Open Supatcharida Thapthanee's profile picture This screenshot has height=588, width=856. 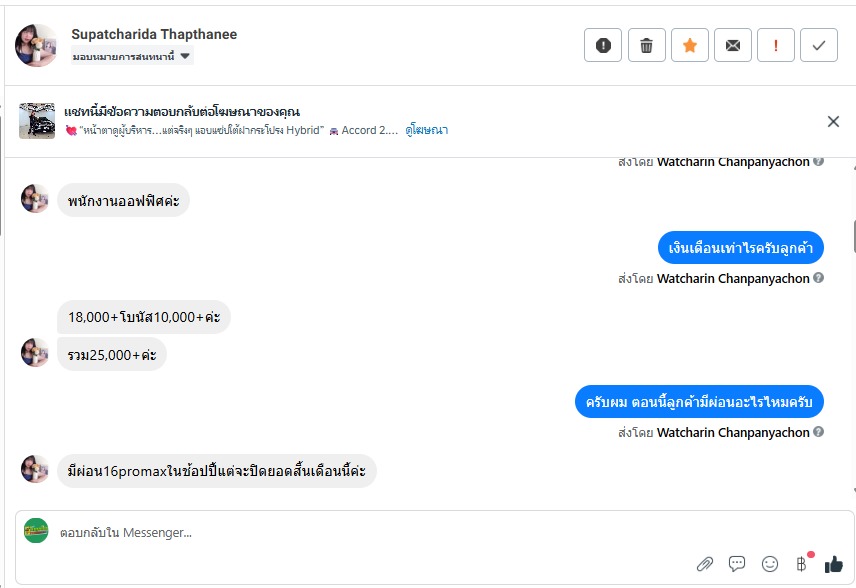[x=36, y=45]
